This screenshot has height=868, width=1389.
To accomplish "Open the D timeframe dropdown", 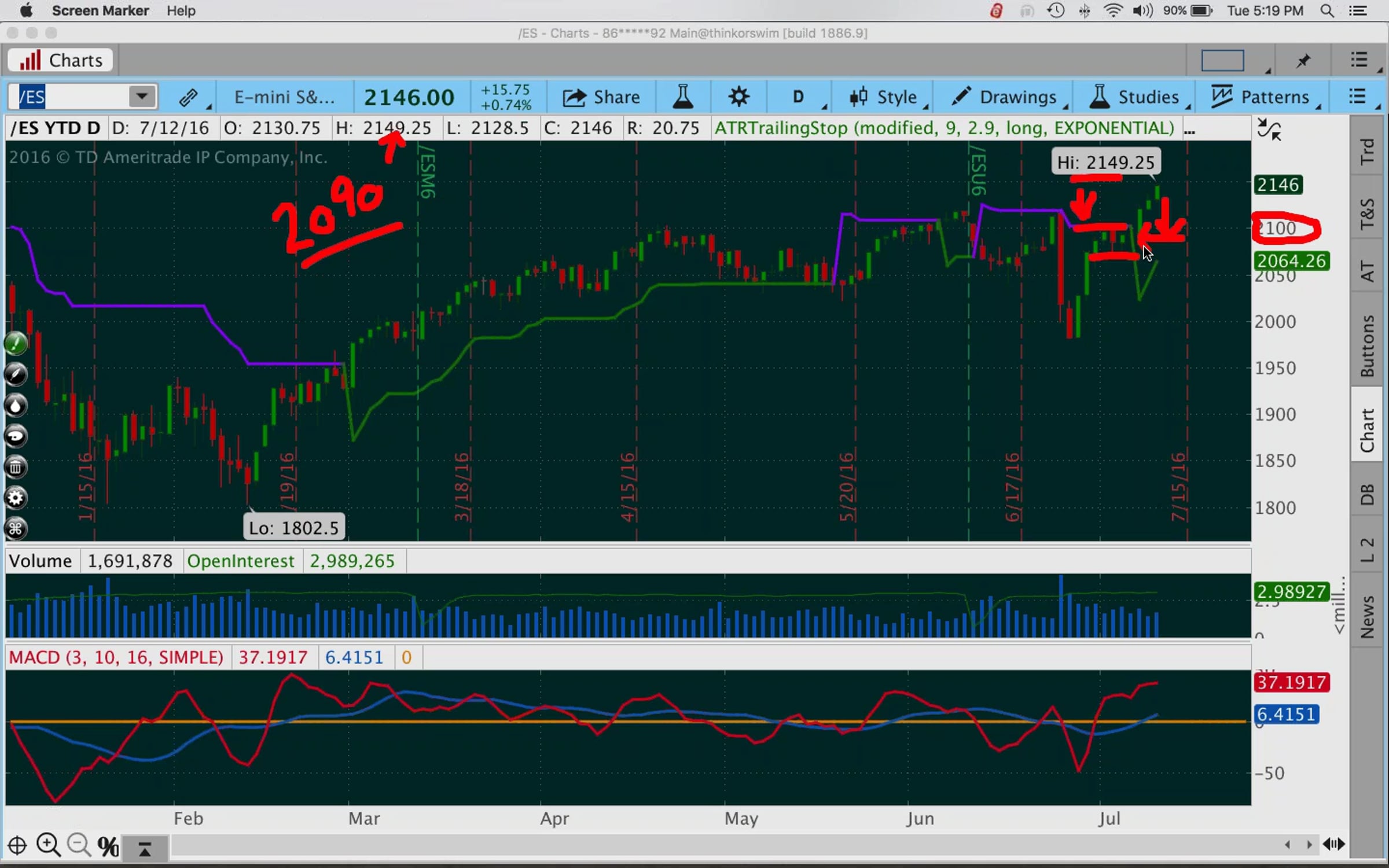I will click(799, 97).
